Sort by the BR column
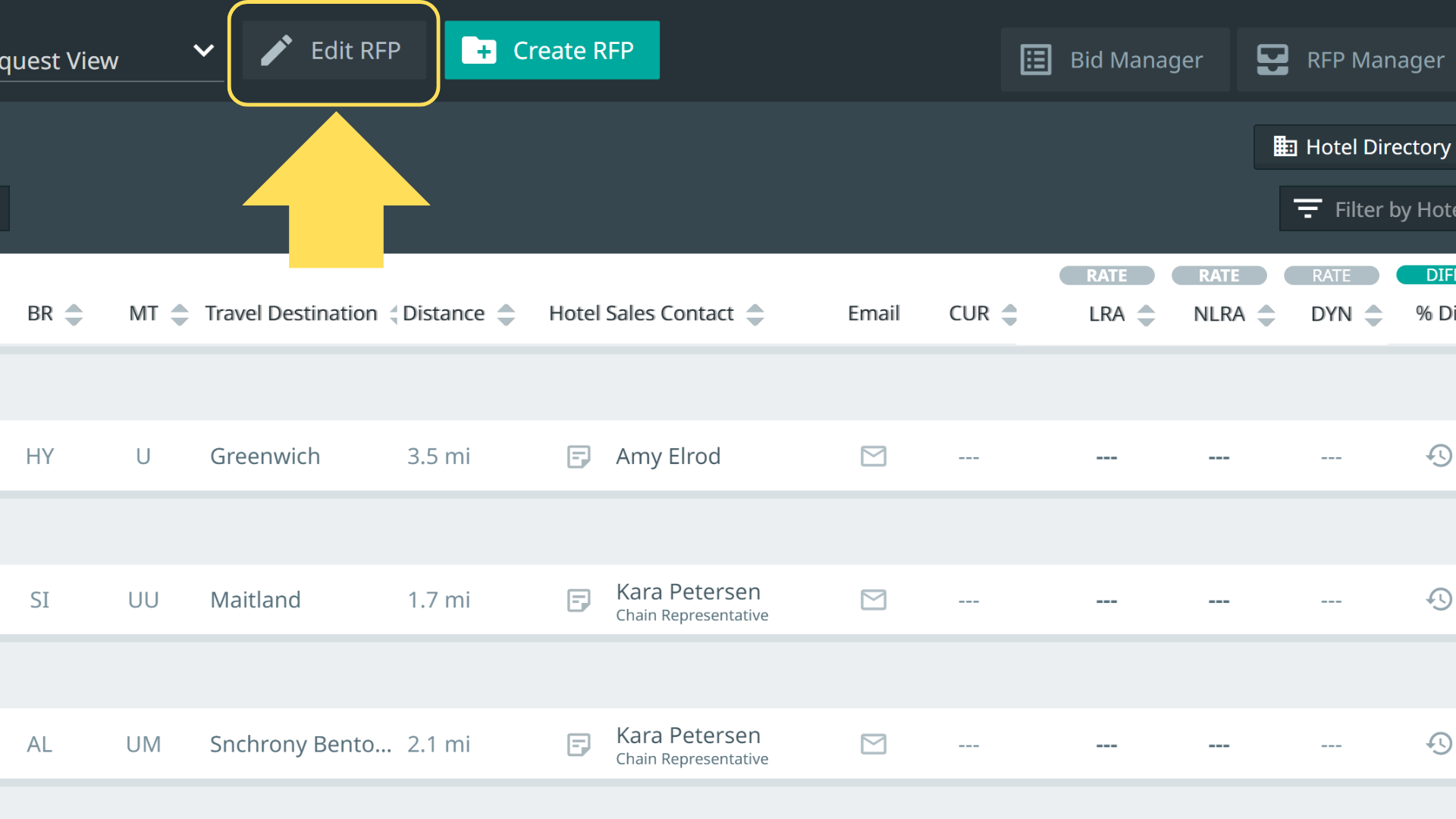1456x819 pixels. click(x=74, y=314)
